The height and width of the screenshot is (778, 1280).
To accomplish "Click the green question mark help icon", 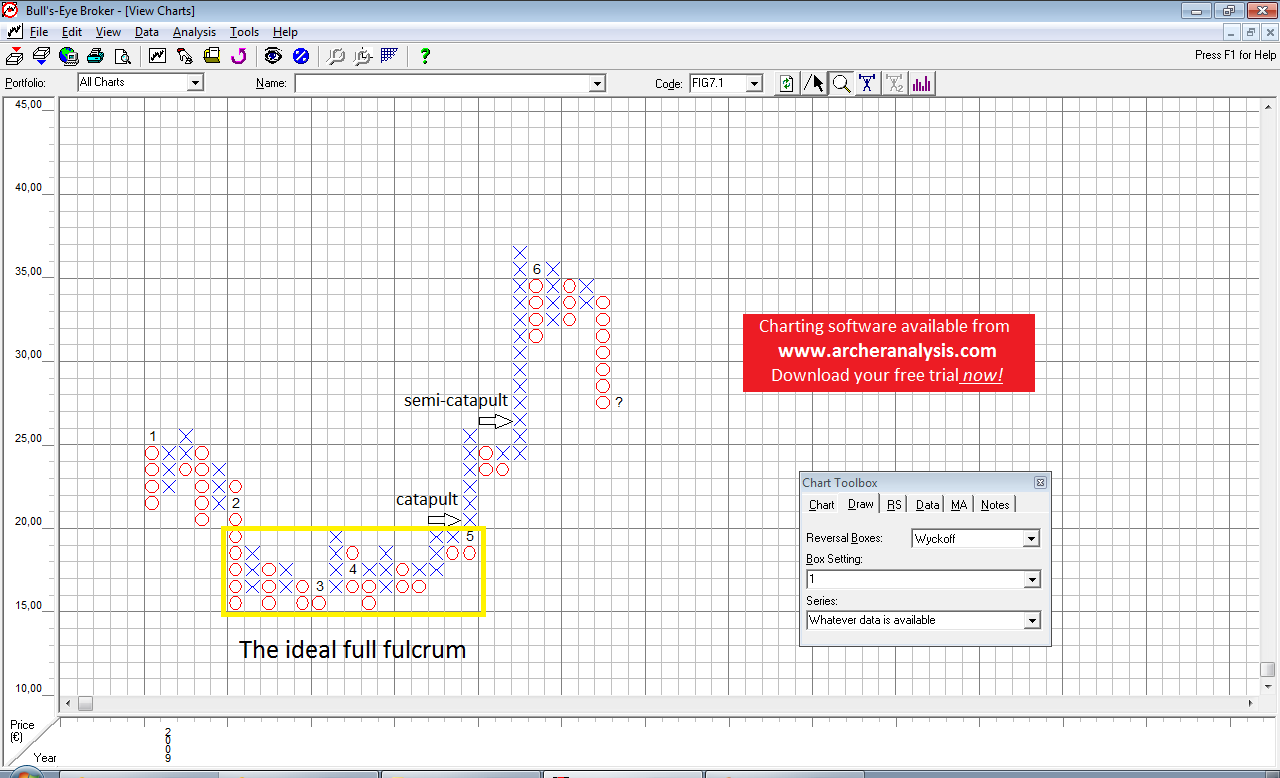I will 425,56.
